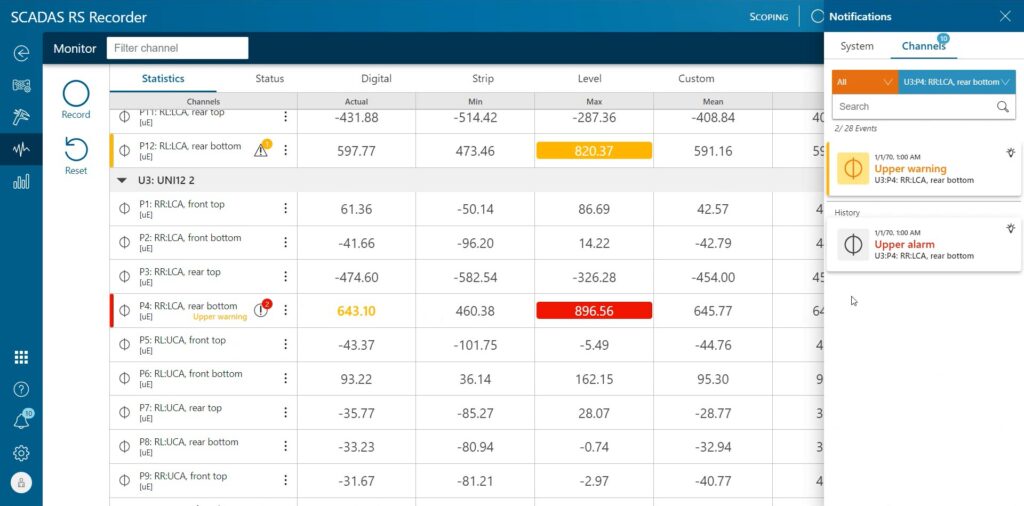Open the U3:P4 channel filter dropdown
Screen dimensions: 1024x506
click(x=957, y=82)
